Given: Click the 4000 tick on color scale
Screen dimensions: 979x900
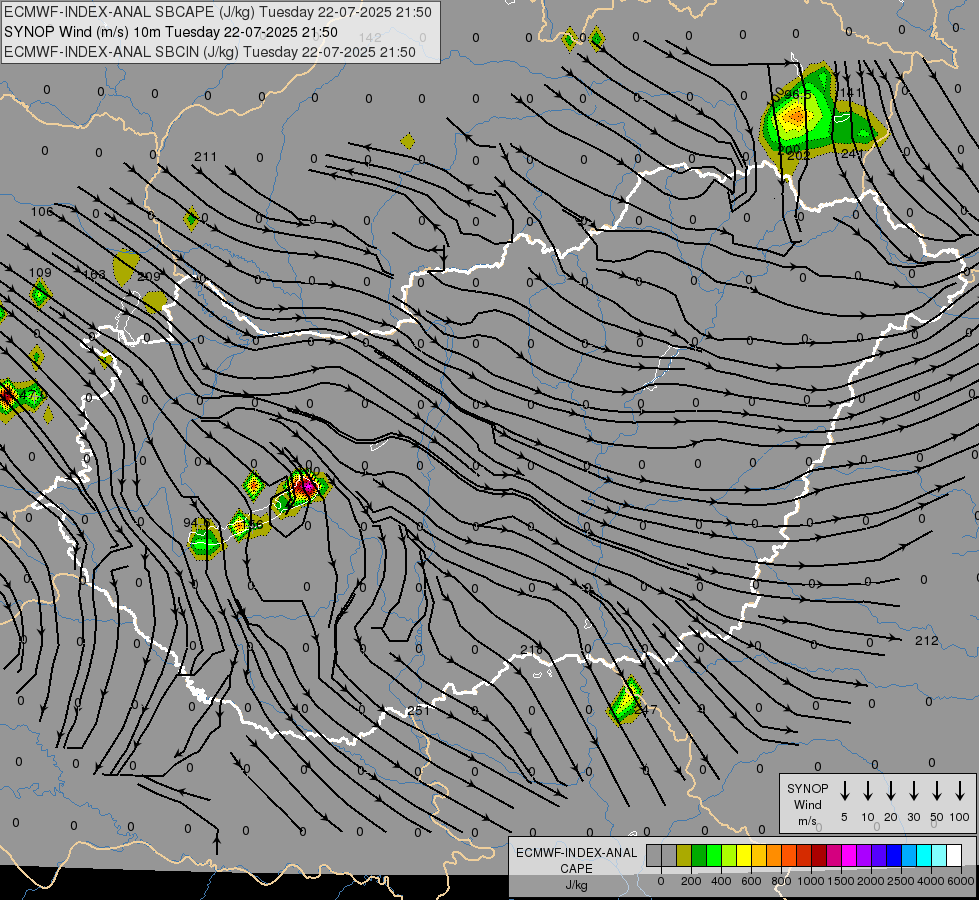Looking at the screenshot, I should pos(931,881).
